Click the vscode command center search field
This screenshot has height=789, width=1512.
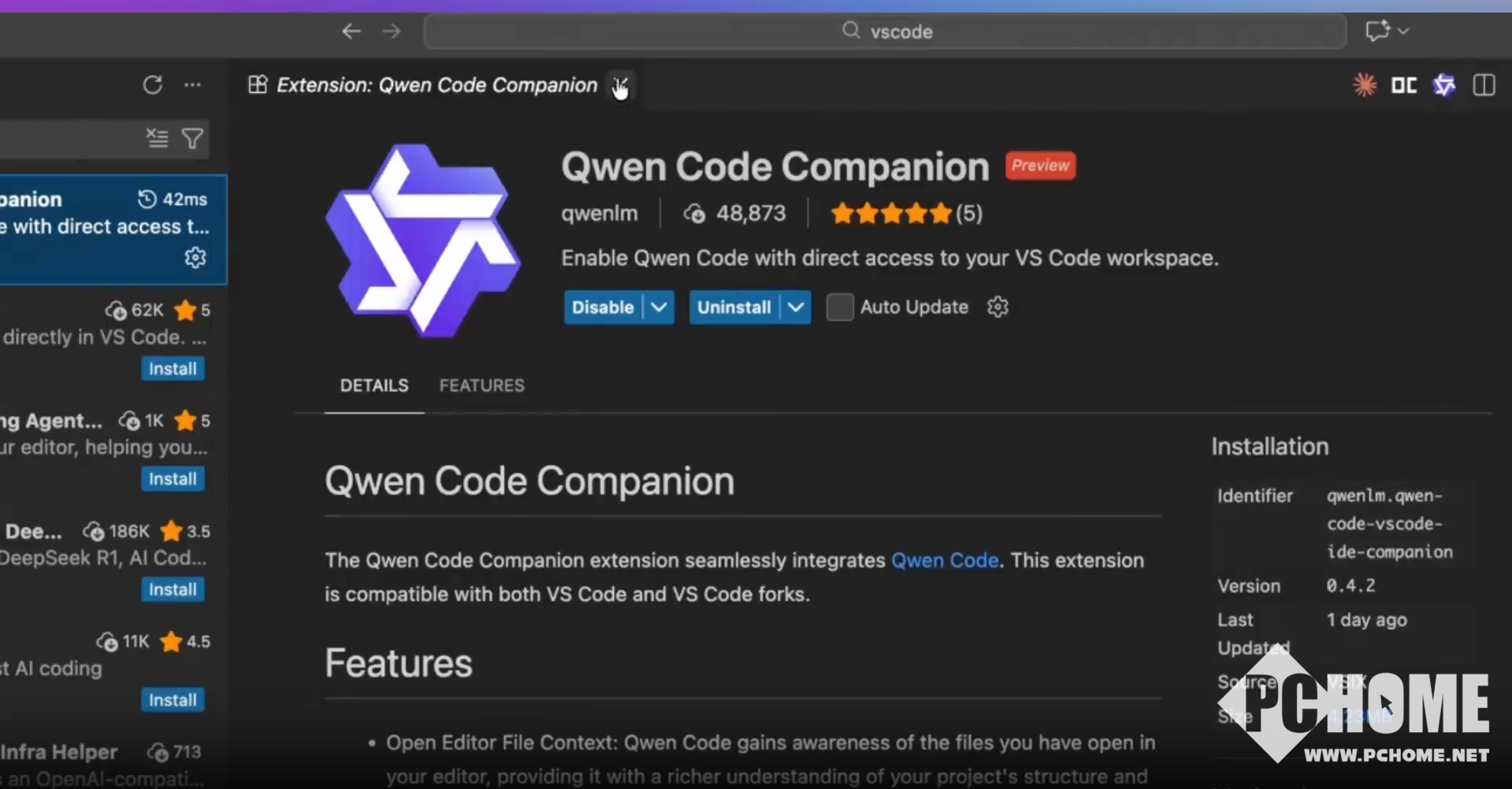point(884,32)
